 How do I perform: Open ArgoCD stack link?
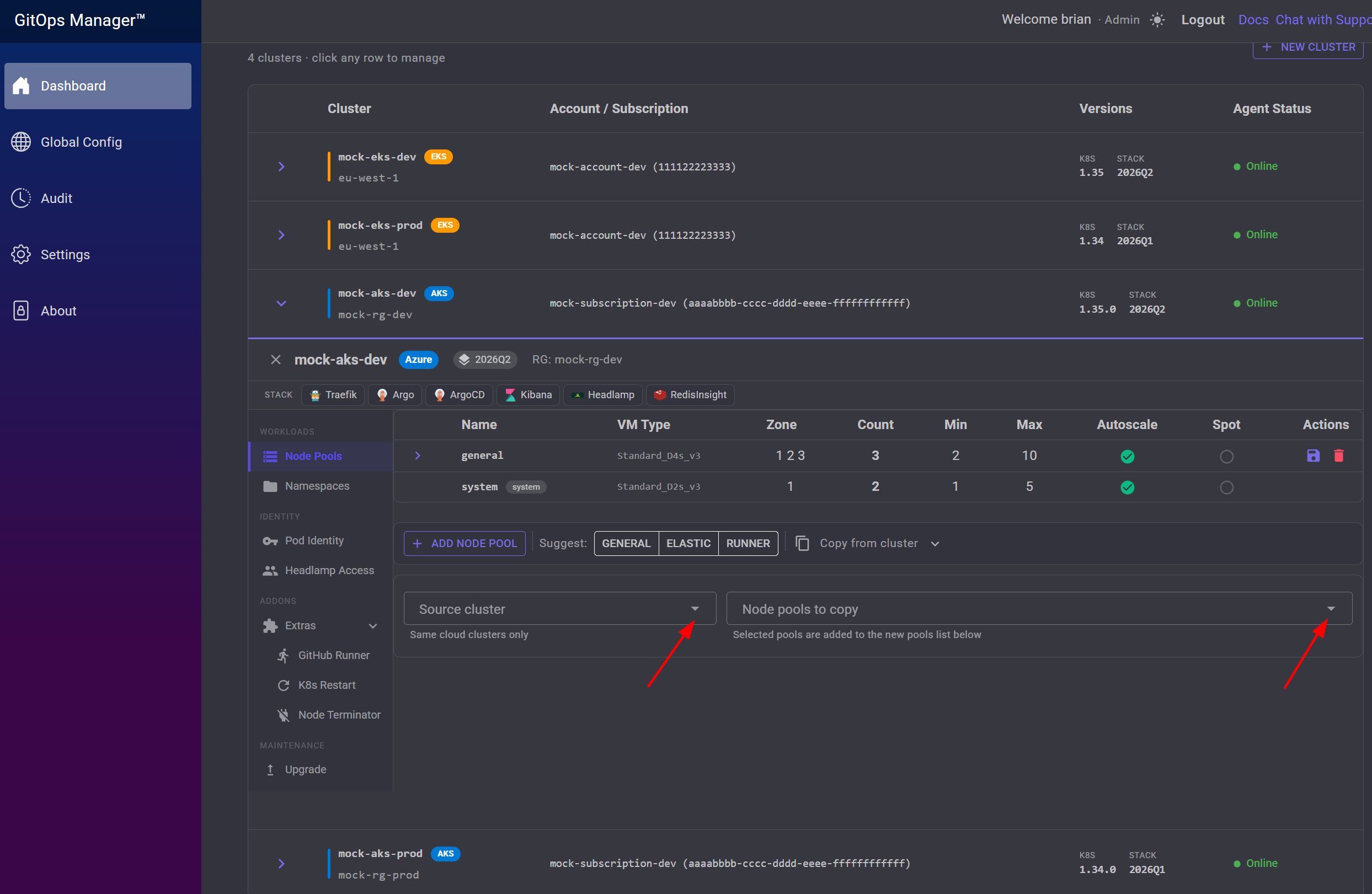(x=459, y=395)
